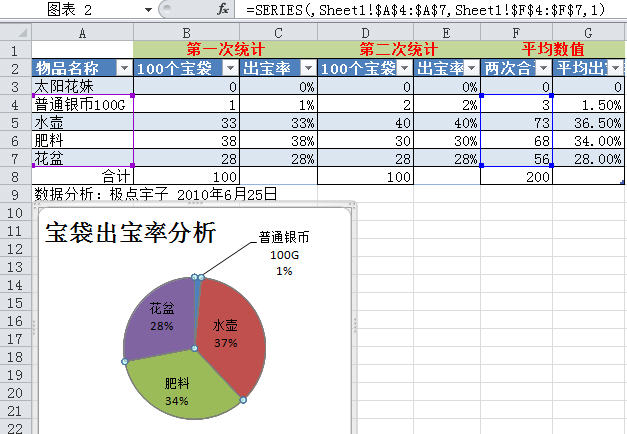627x434 pixels.
Task: Select cell 肥料 in column A
Action: (x=82, y=140)
